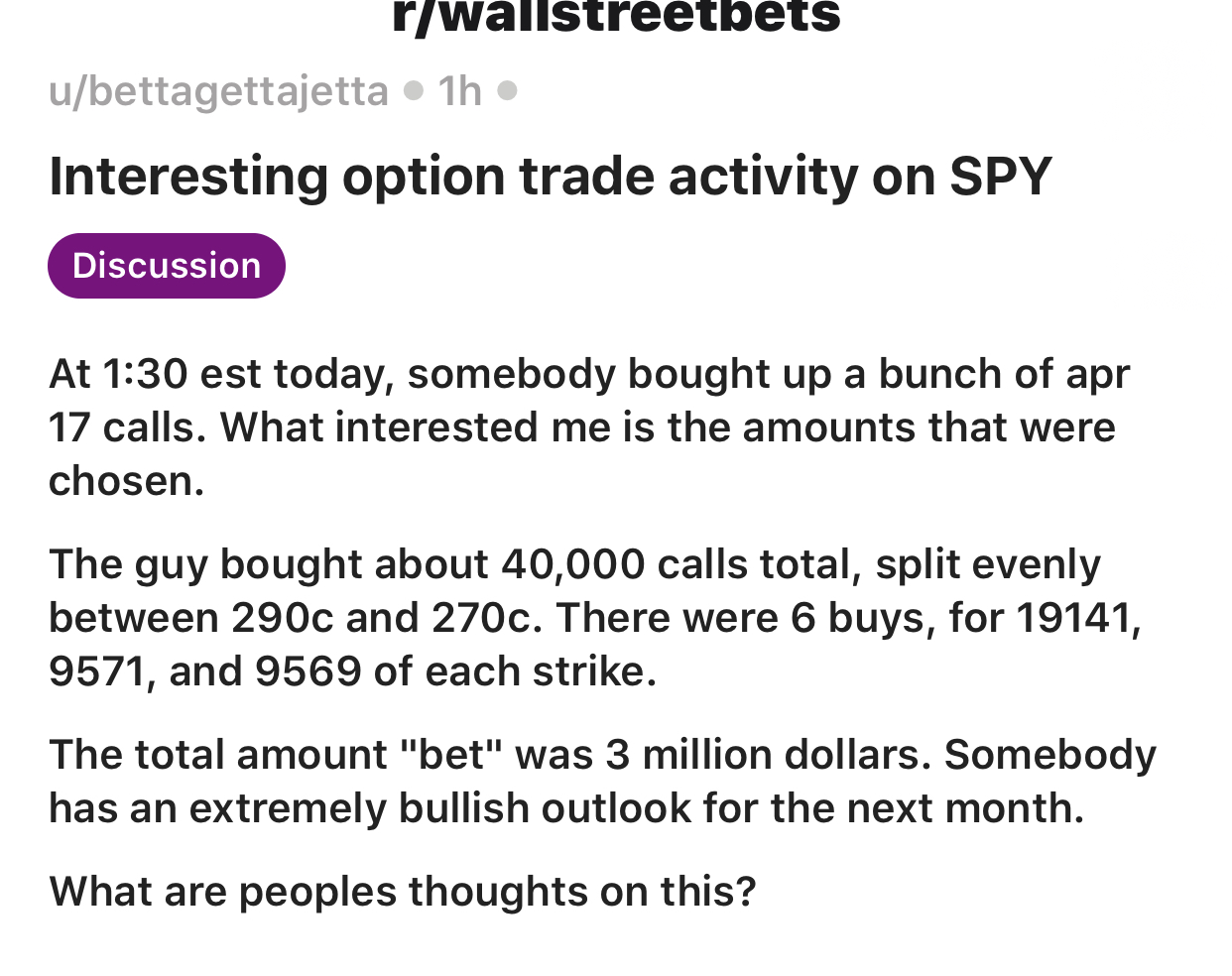Click the dot separator after the 1h timestamp

pos(507,91)
